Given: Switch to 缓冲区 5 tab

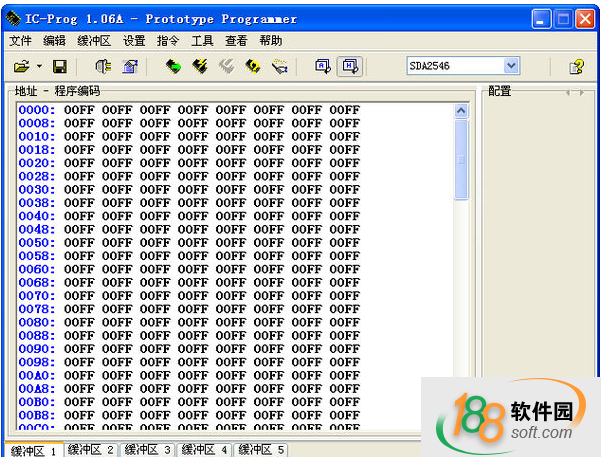Looking at the screenshot, I should (x=261, y=450).
